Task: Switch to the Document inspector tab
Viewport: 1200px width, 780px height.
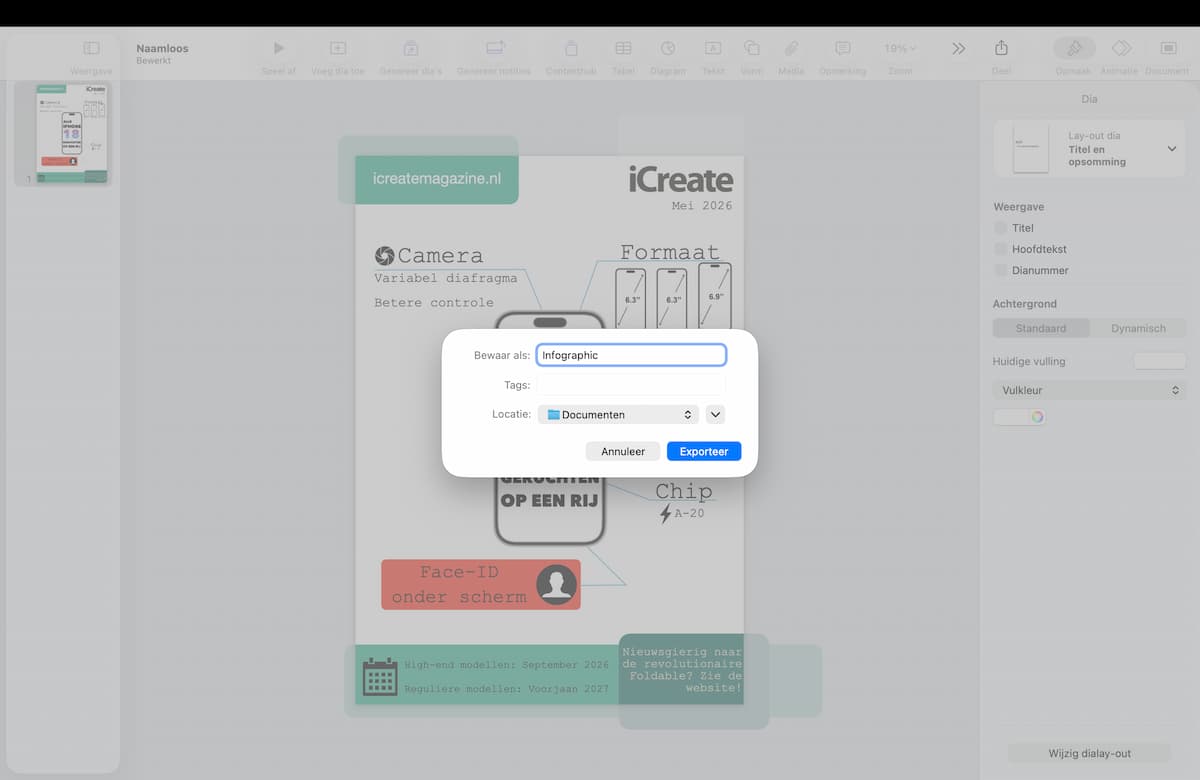Action: click(x=1168, y=48)
